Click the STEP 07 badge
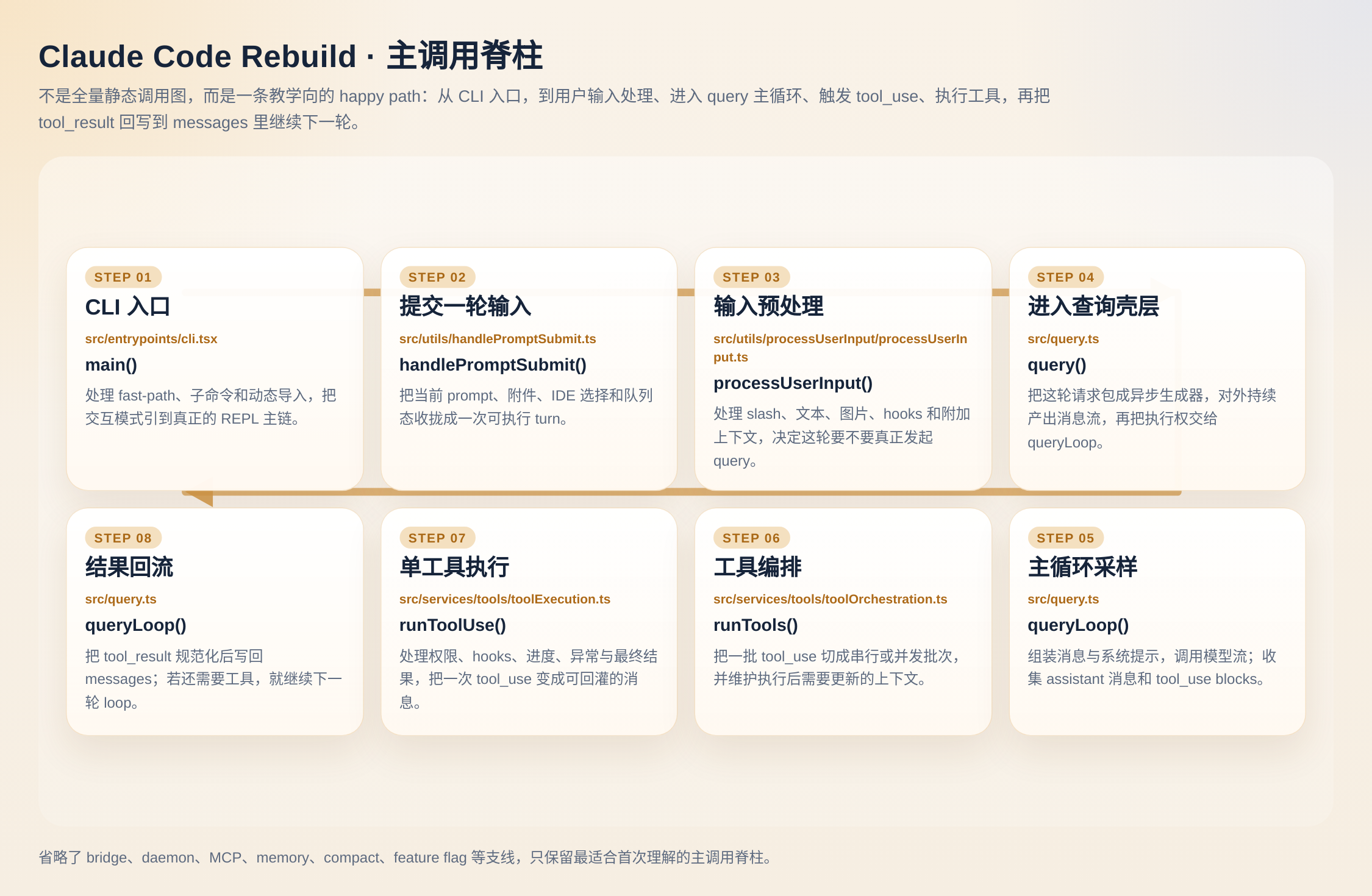Viewport: 1372px width, 896px height. click(437, 538)
